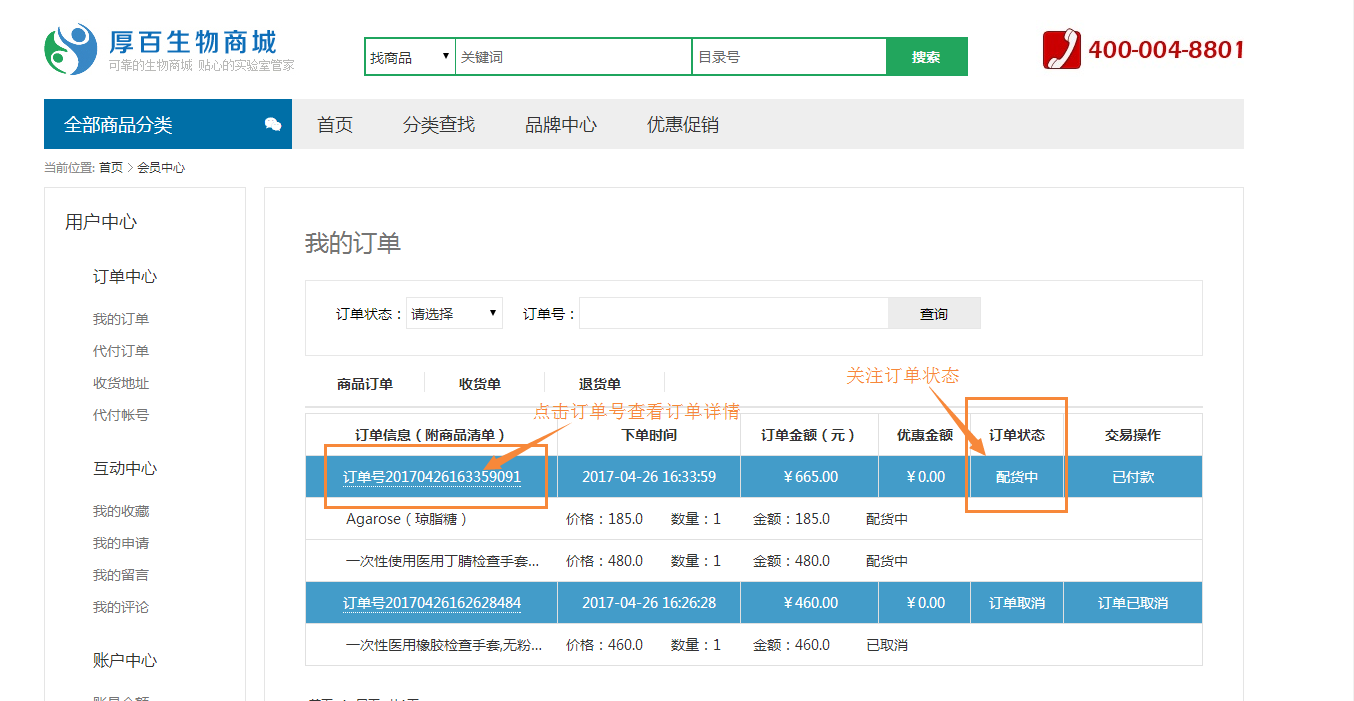1354x701 pixels.
Task: Open order 订单号20170426162628484 details
Action: pyautogui.click(x=432, y=603)
